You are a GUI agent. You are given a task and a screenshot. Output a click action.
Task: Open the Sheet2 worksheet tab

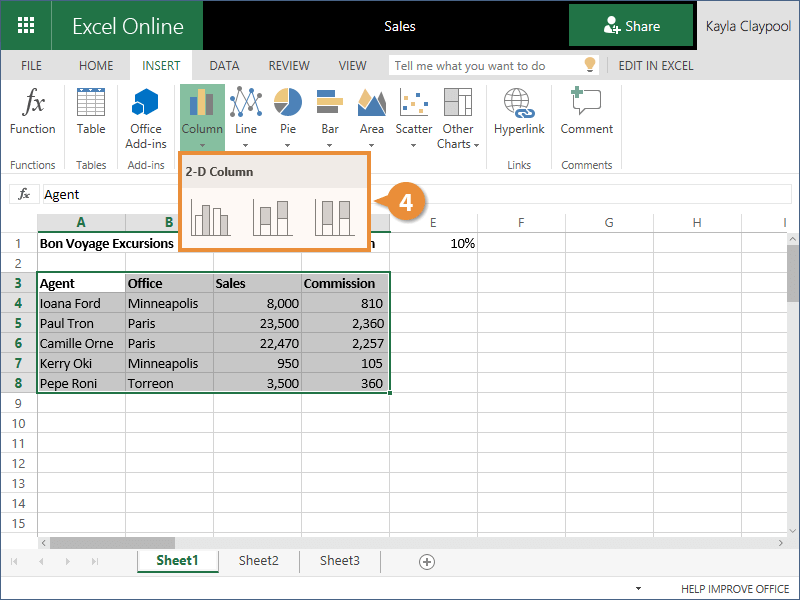(x=258, y=561)
